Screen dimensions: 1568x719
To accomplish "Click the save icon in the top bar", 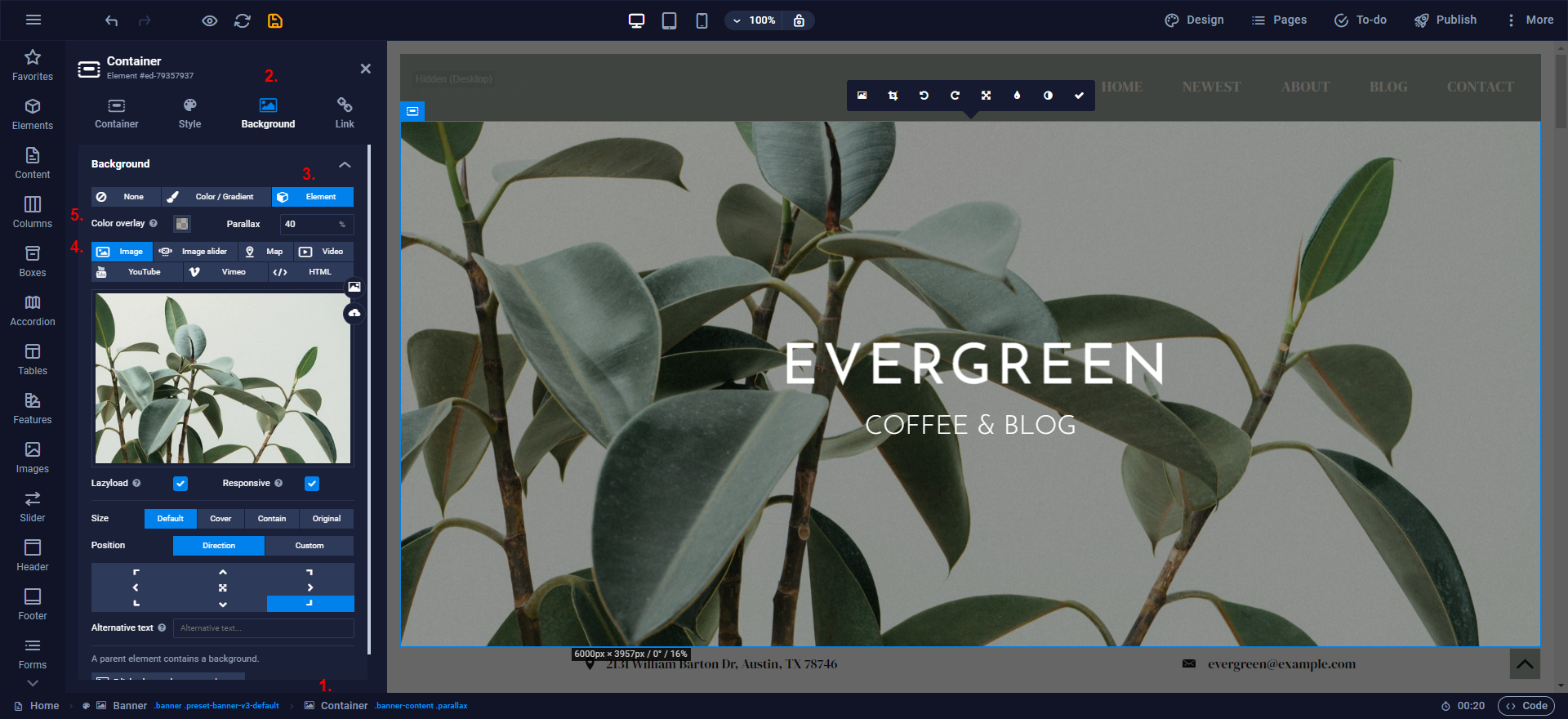I will [x=275, y=21].
